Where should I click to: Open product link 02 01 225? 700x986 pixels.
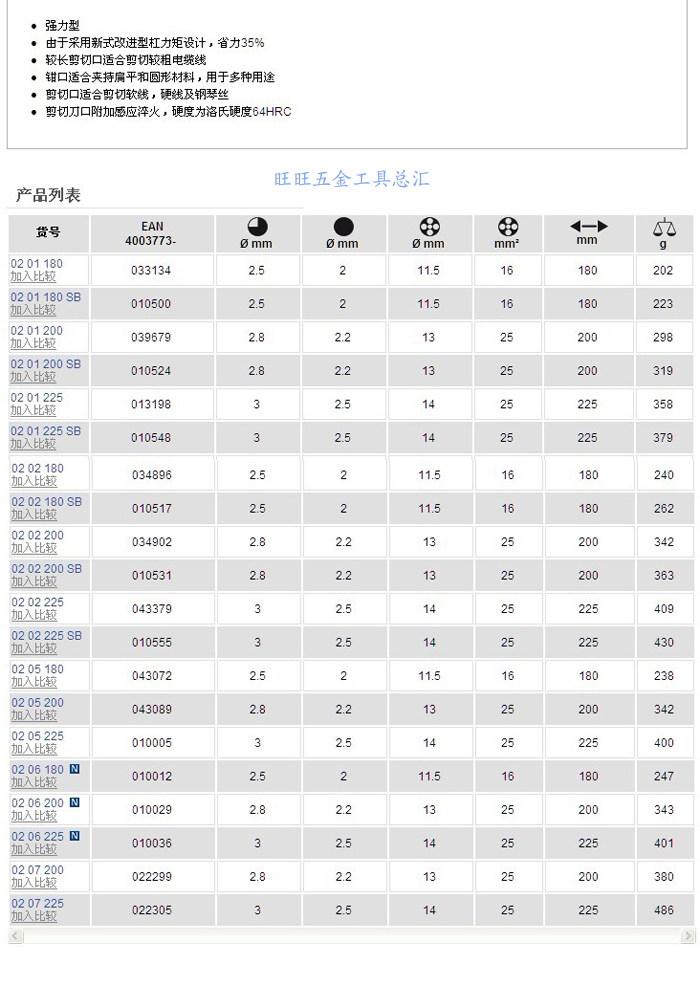coord(36,397)
